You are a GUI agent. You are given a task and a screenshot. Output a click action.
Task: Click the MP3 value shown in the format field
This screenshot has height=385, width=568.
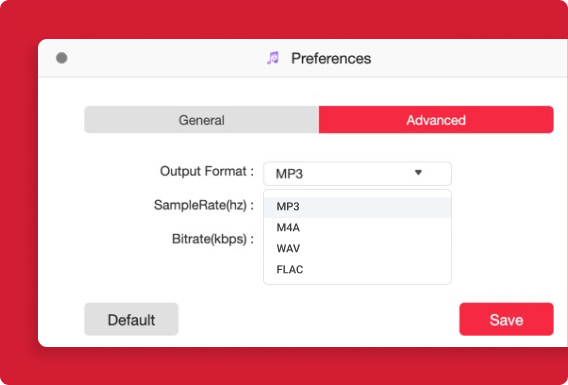[x=289, y=174]
